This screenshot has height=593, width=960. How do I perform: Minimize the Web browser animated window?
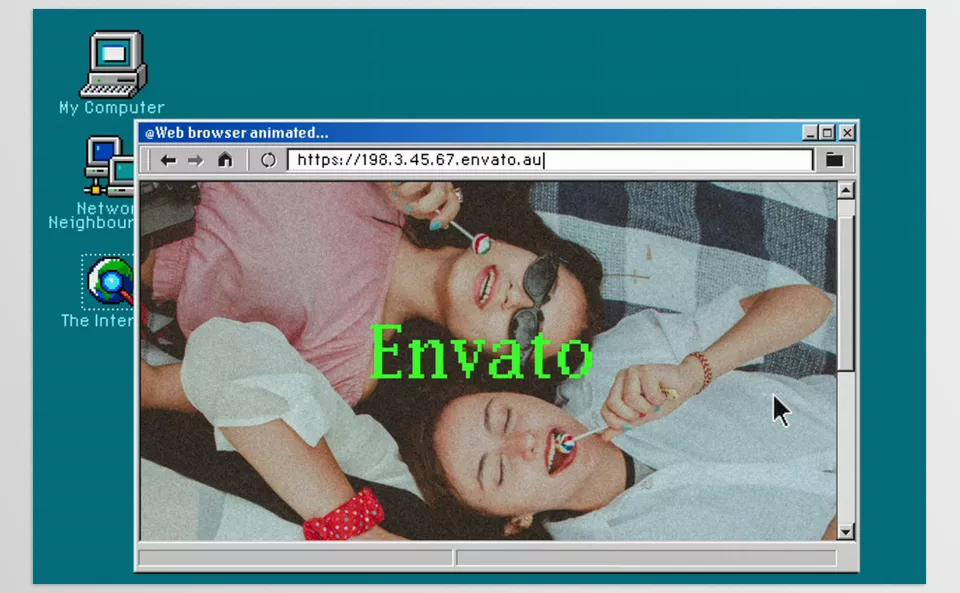[x=810, y=133]
